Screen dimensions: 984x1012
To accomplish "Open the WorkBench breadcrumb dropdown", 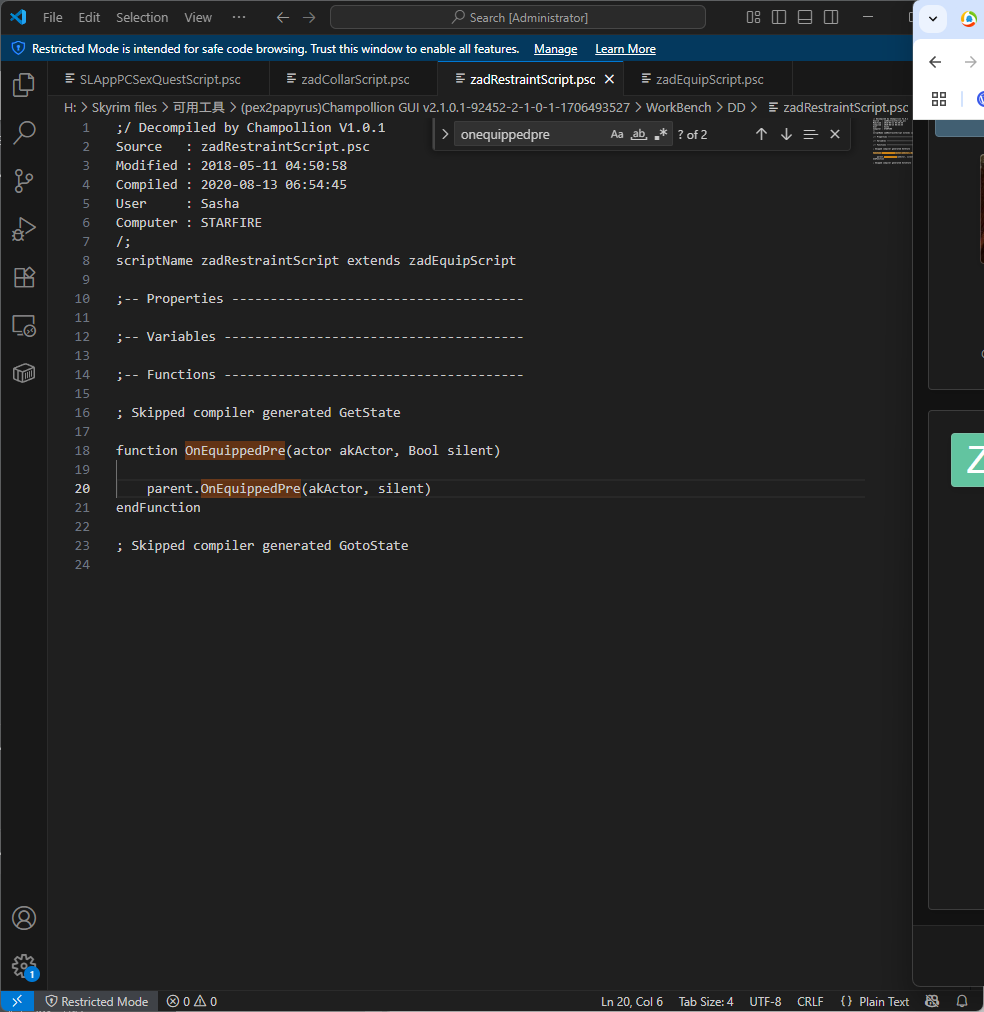I will tap(678, 107).
